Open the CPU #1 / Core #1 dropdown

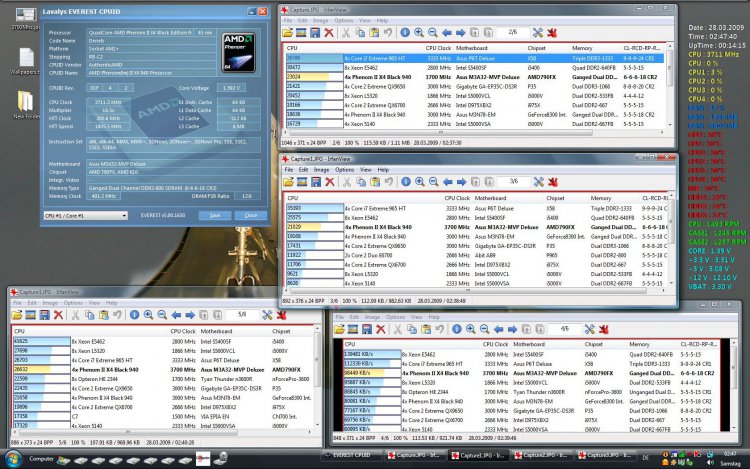click(86, 216)
